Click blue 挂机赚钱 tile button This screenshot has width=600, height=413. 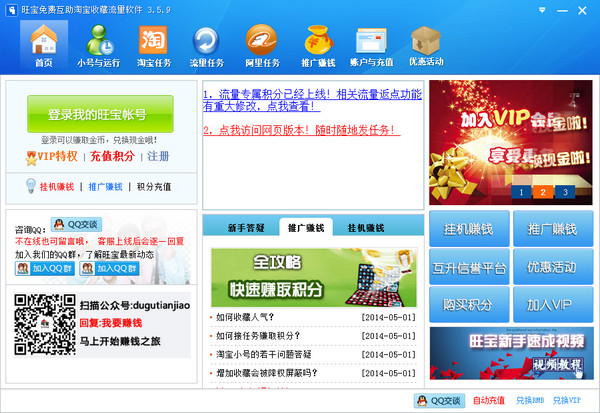coord(469,229)
